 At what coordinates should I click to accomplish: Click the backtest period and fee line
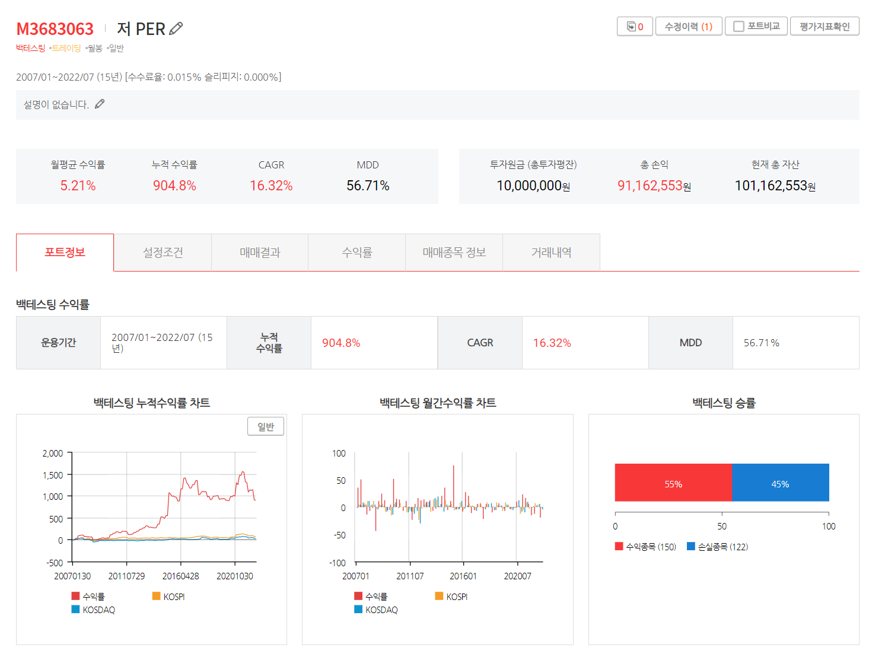(x=149, y=77)
